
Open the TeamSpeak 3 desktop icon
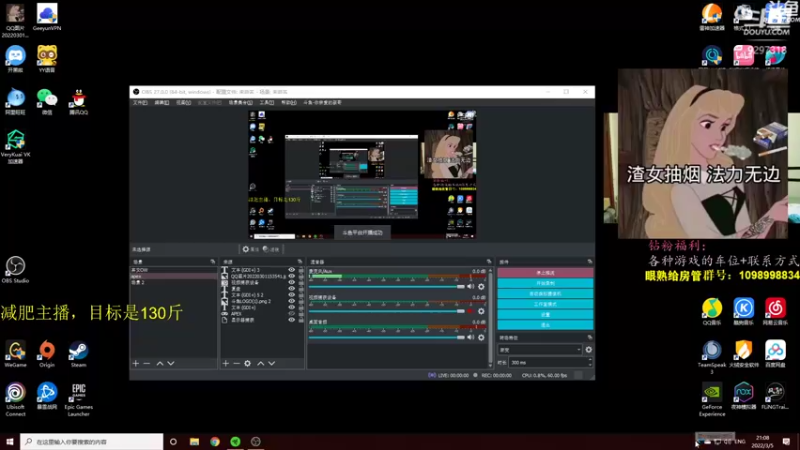coord(712,357)
